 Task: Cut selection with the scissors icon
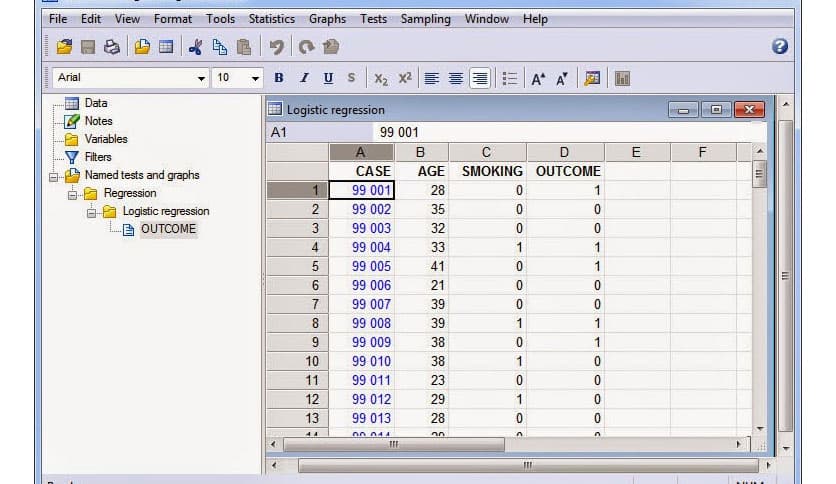point(195,47)
